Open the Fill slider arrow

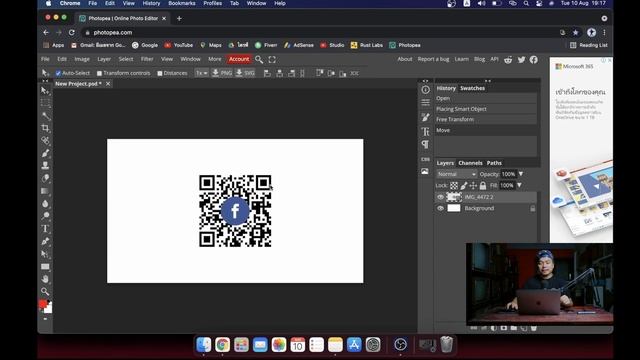[x=519, y=185]
